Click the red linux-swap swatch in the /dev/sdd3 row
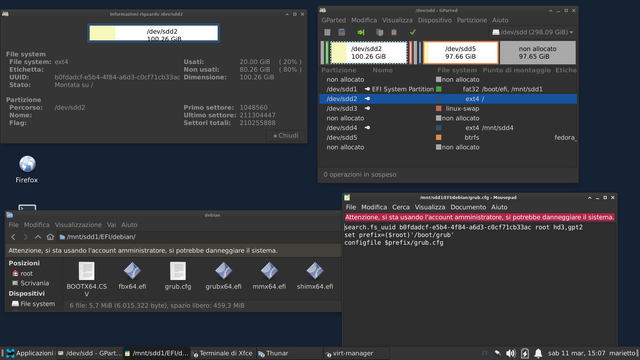This screenshot has width=640, height=360. (x=439, y=109)
